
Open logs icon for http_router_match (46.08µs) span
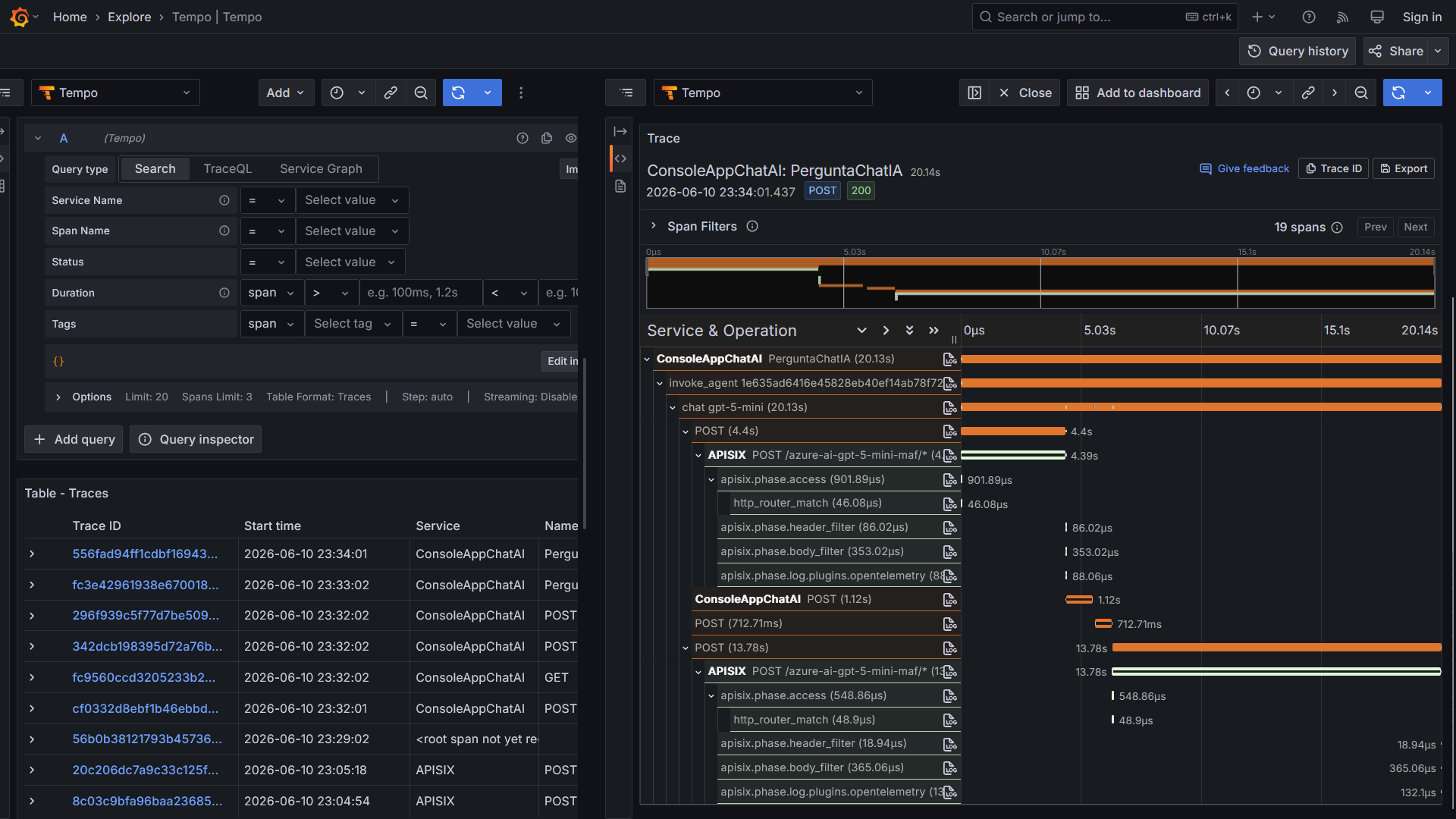[949, 504]
